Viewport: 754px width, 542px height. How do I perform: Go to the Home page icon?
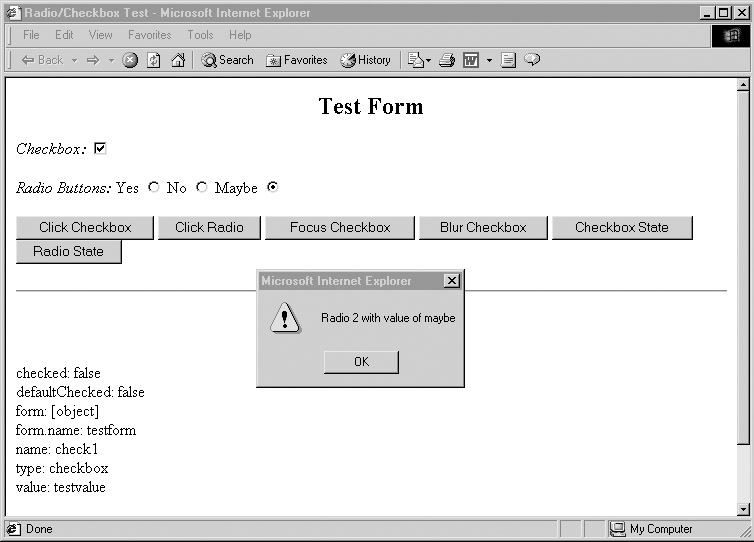[178, 60]
